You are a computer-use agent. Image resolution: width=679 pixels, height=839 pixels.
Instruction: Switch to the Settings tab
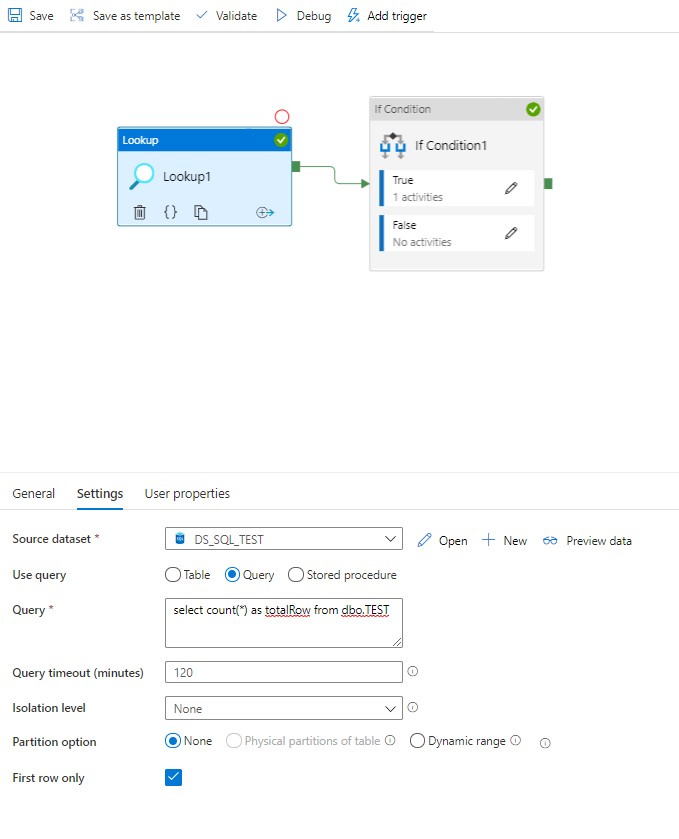click(x=100, y=493)
